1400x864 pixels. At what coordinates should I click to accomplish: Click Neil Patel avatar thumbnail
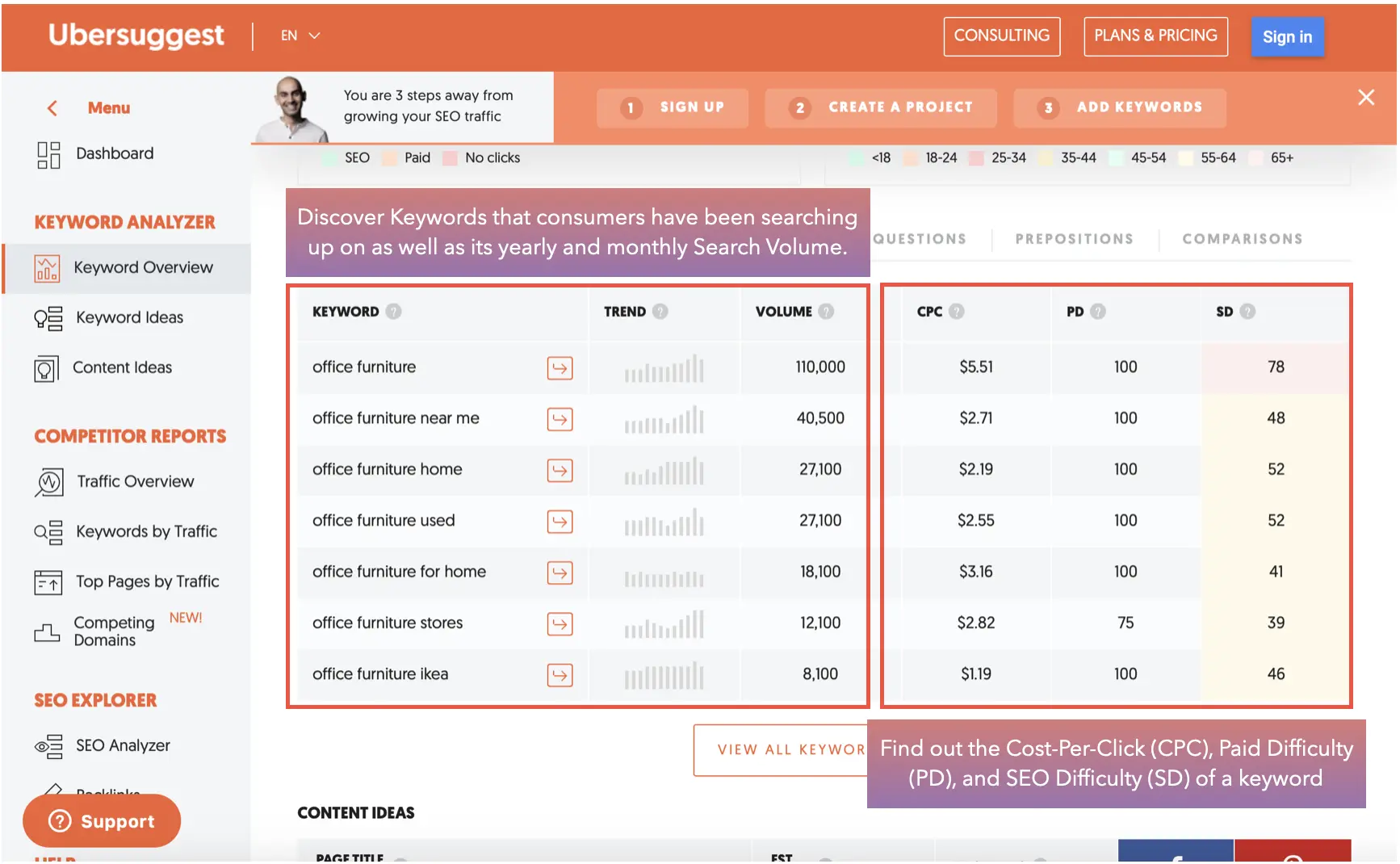(292, 109)
